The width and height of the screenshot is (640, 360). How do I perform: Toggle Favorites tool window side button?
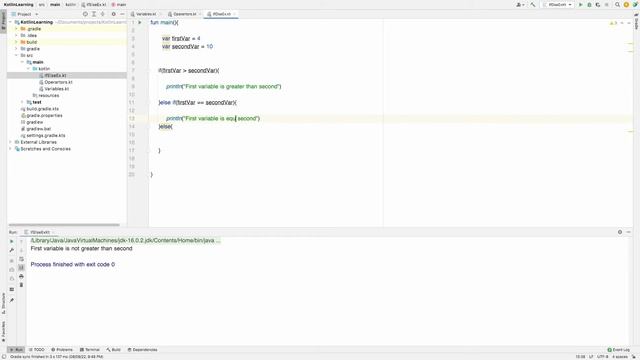(x=3, y=332)
